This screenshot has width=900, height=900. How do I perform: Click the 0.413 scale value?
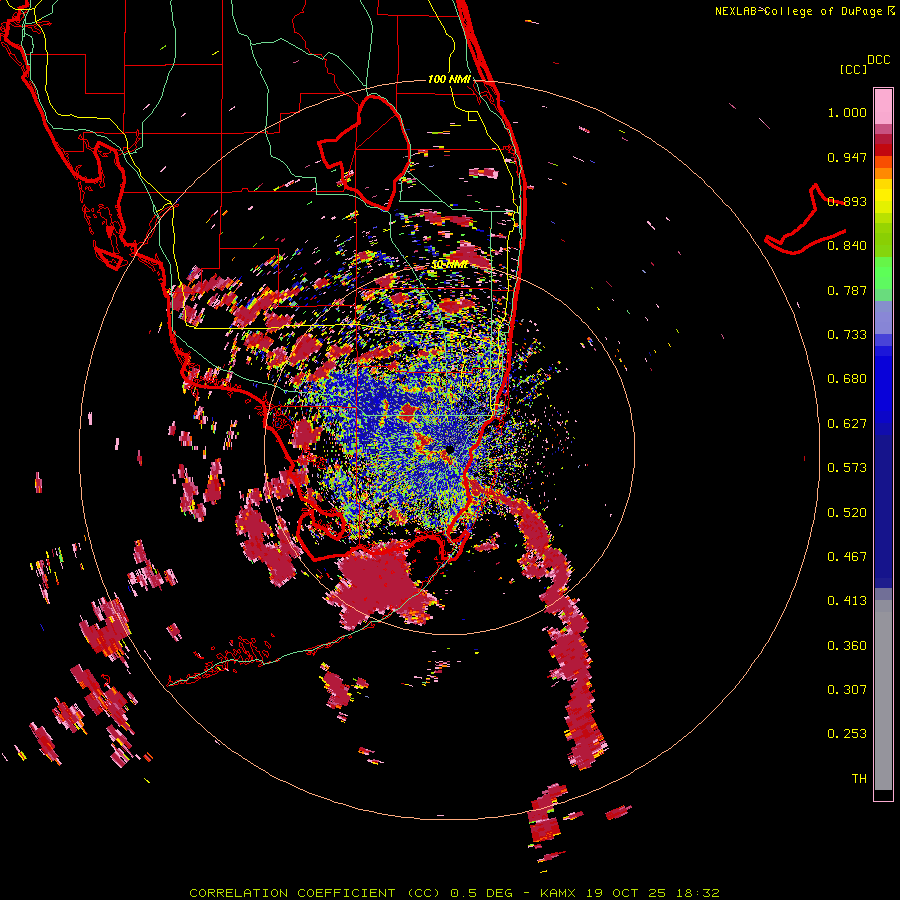click(x=847, y=601)
